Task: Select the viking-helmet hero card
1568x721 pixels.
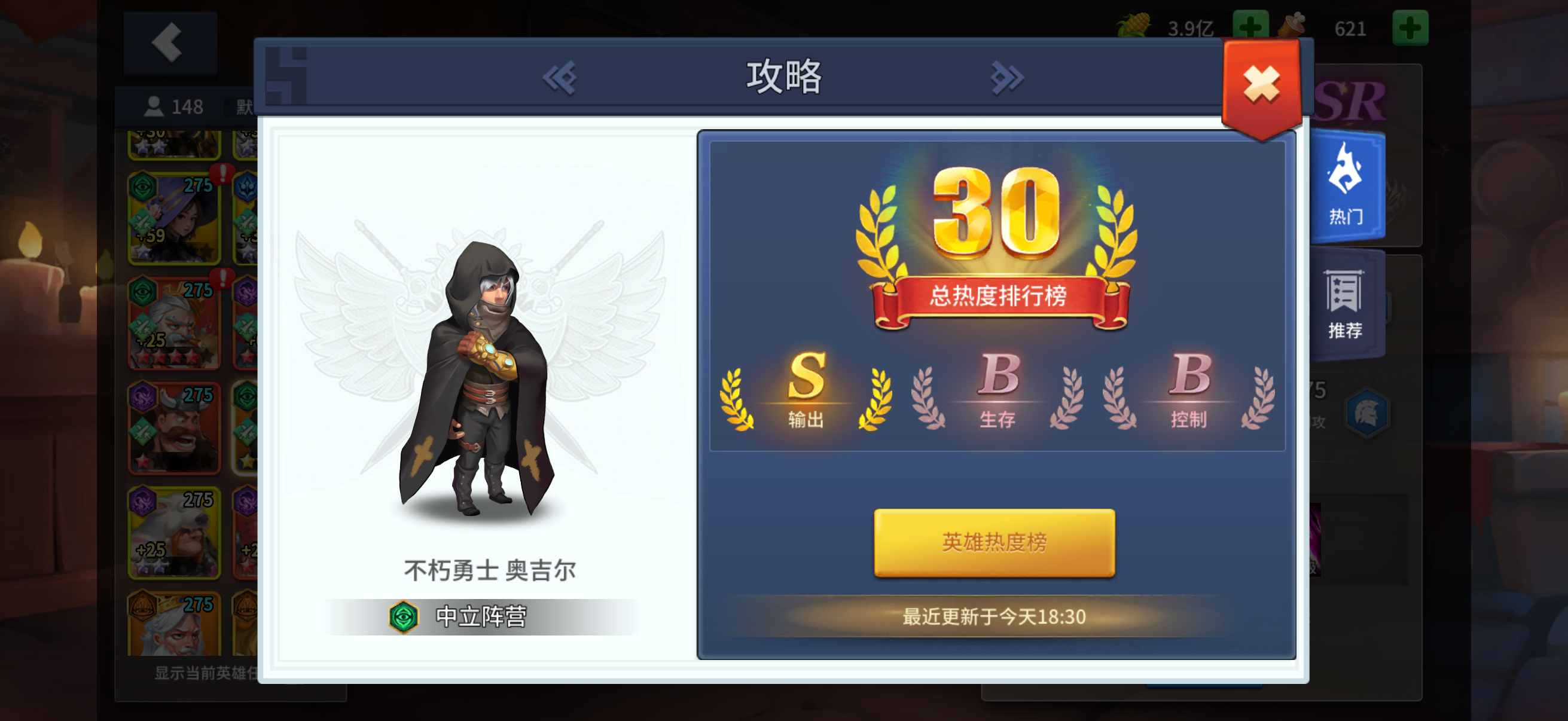Action: 174,427
